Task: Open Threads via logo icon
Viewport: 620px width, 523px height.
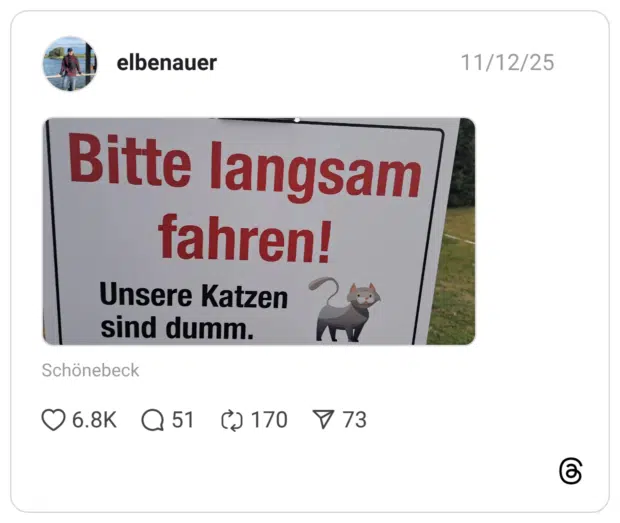Action: point(571,471)
